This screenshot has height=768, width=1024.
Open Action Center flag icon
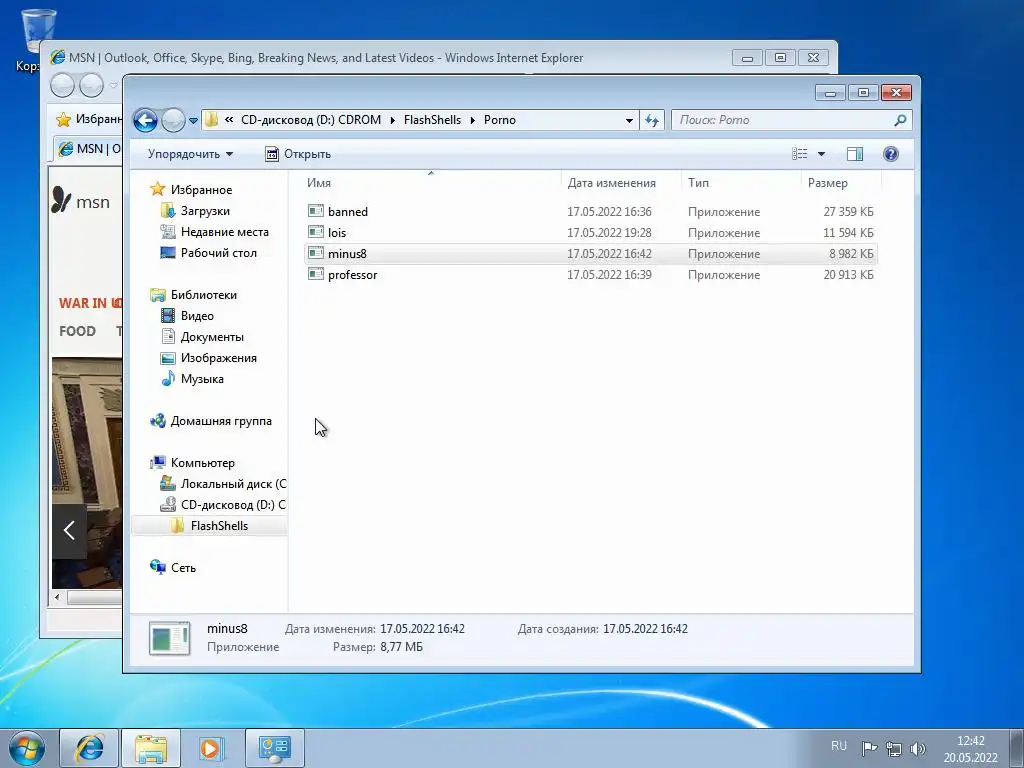pyautogui.click(x=869, y=748)
